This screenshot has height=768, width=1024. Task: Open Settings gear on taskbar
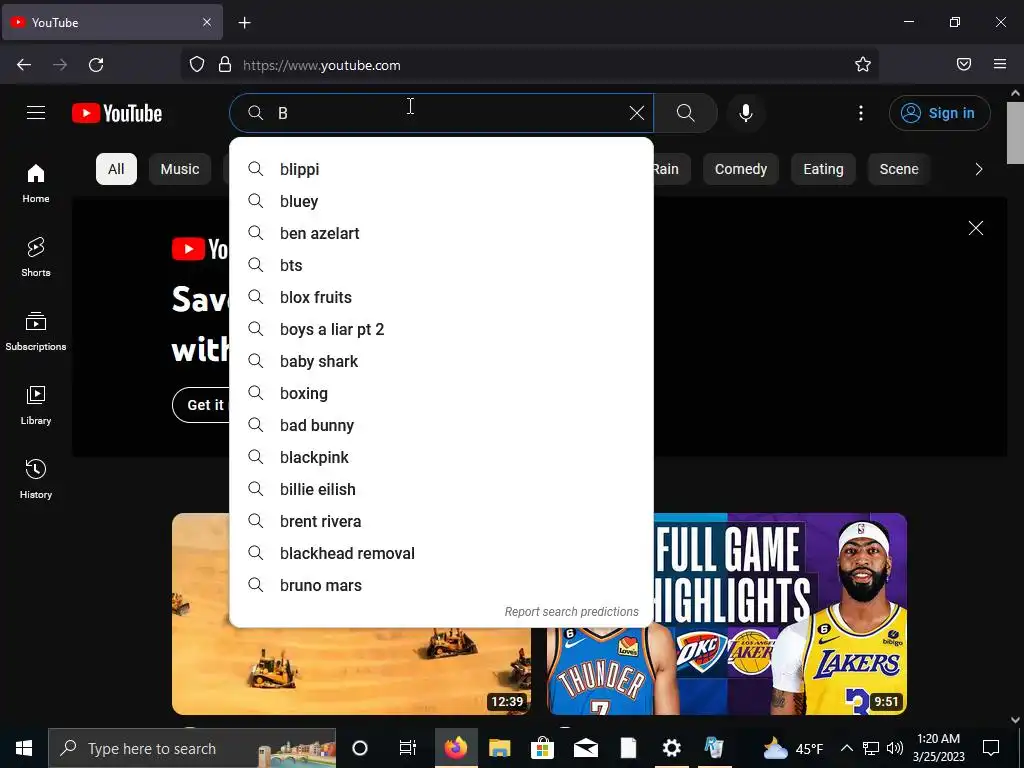point(671,748)
